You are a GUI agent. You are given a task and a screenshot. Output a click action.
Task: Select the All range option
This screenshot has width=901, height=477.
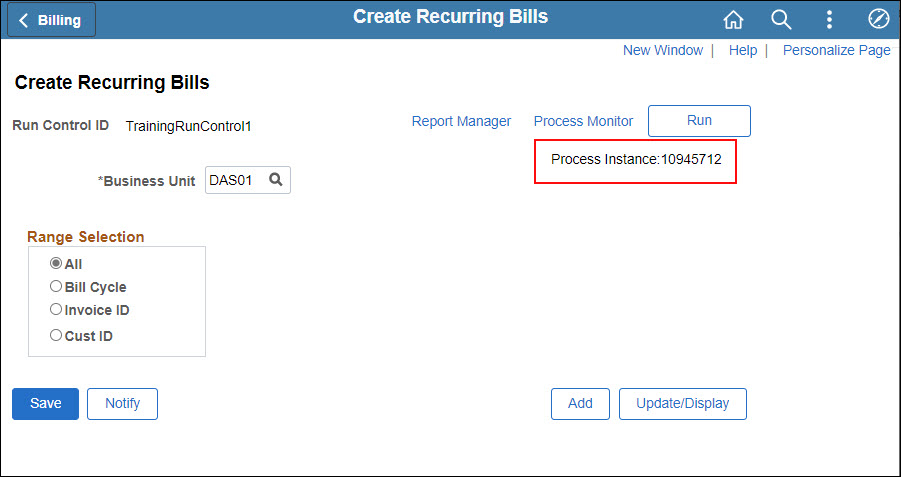(x=56, y=264)
